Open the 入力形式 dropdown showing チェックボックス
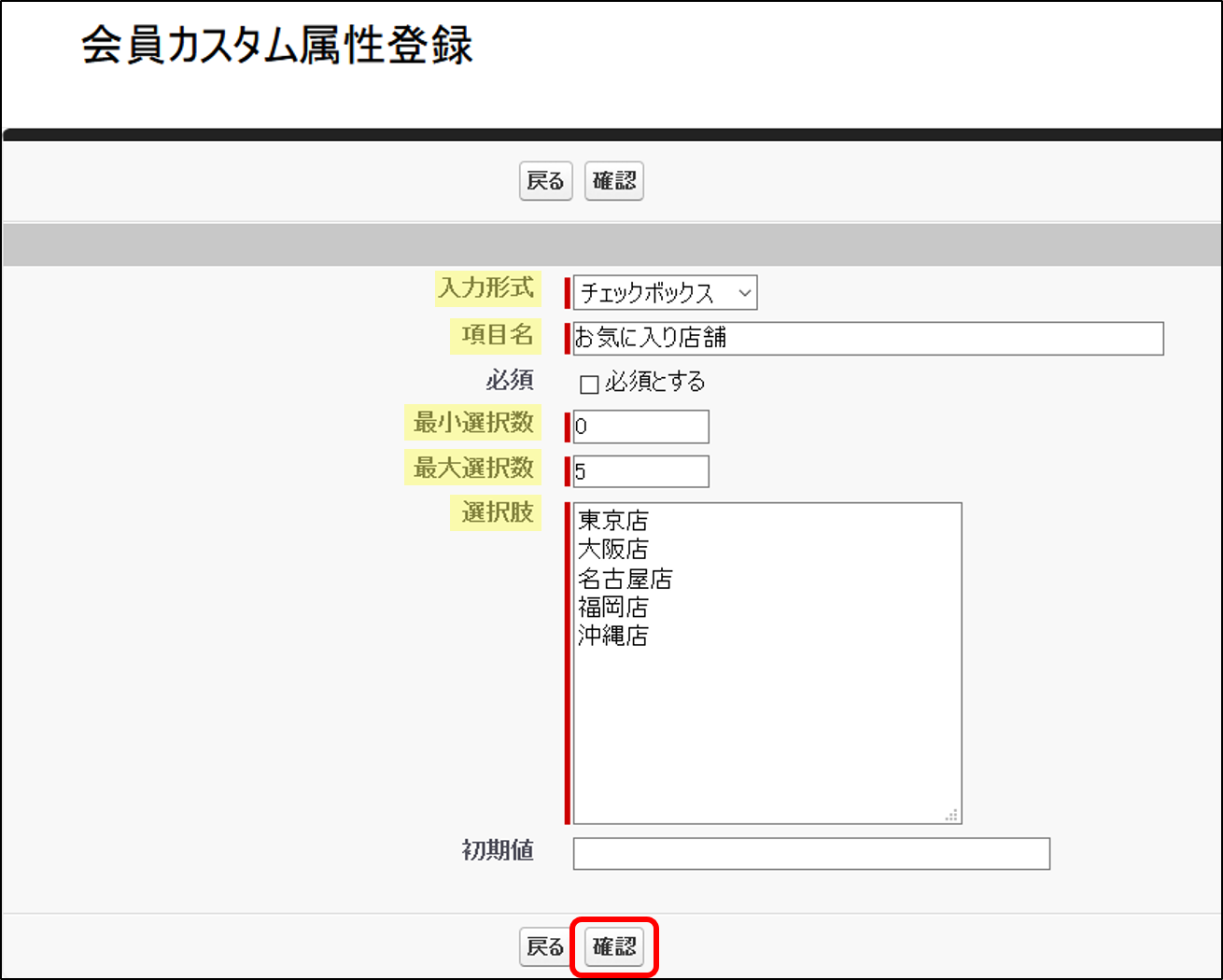 point(665,293)
